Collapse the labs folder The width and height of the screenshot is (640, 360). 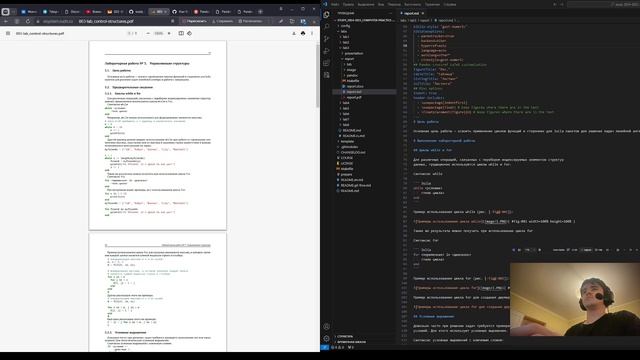coord(344,31)
